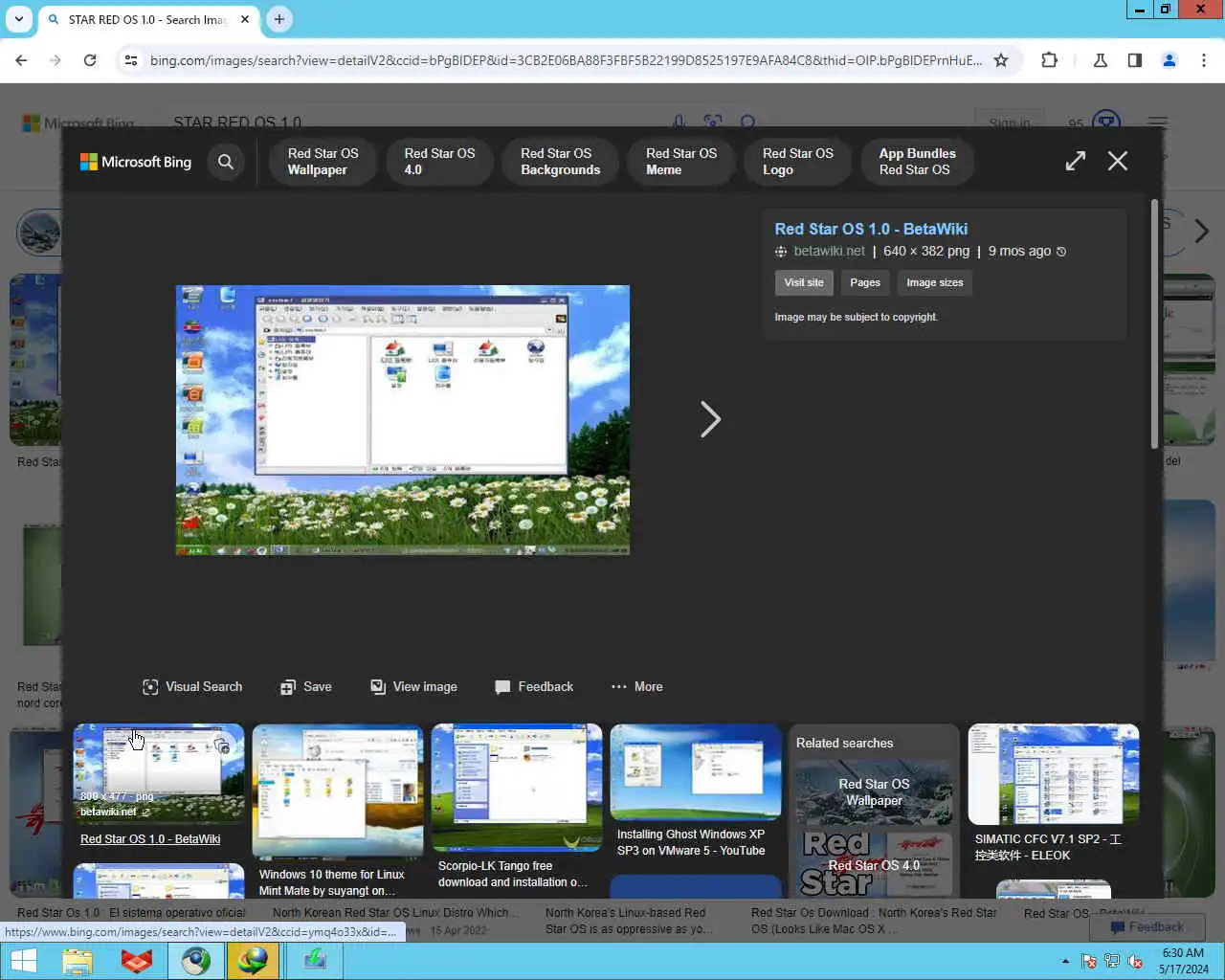Viewport: 1225px width, 980px height.
Task: Click the page Feedback button at bottom right
Action: (1147, 926)
